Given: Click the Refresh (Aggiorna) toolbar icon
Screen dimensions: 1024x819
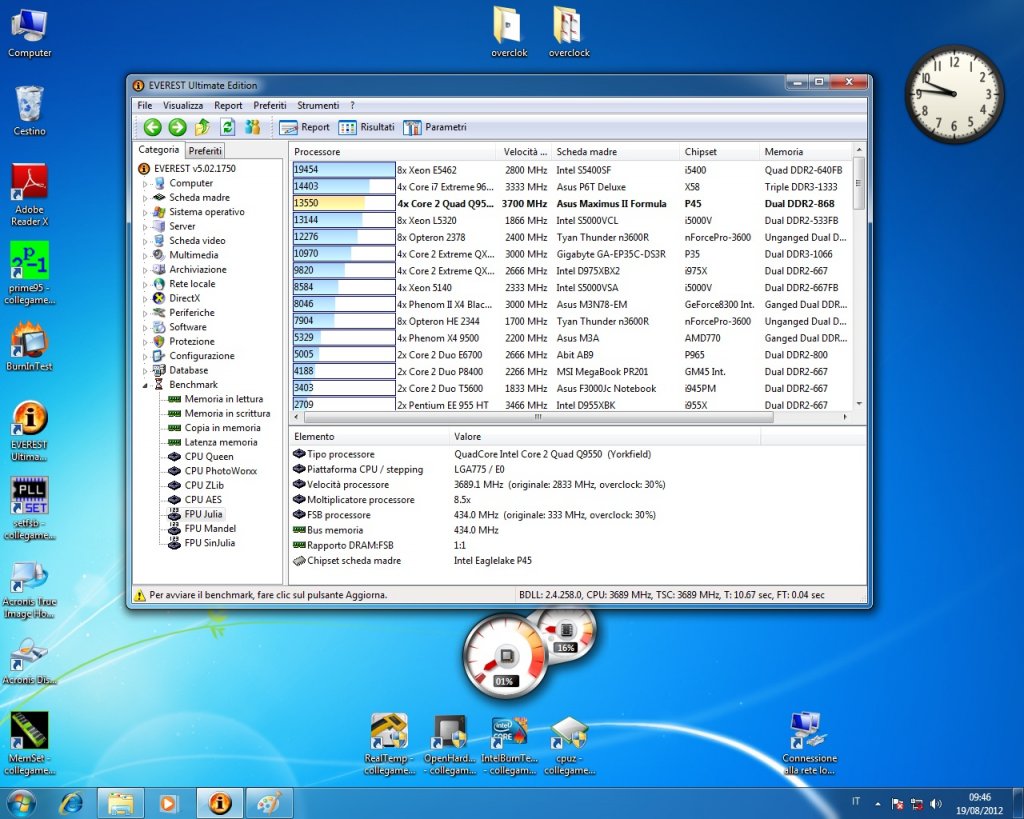Looking at the screenshot, I should click(227, 127).
